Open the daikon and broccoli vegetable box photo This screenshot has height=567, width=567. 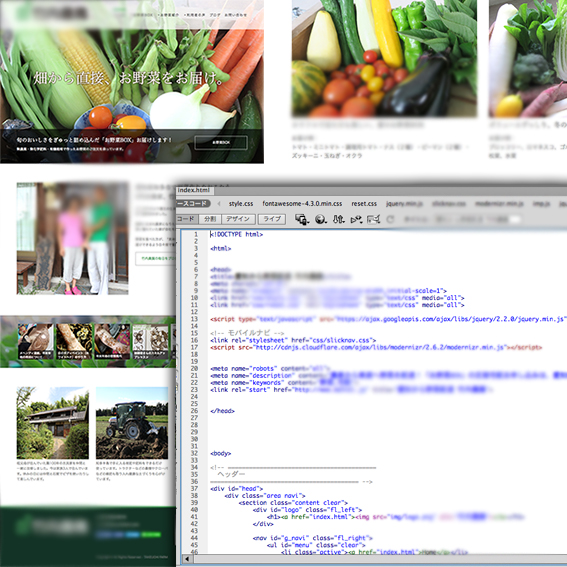pos(528,59)
